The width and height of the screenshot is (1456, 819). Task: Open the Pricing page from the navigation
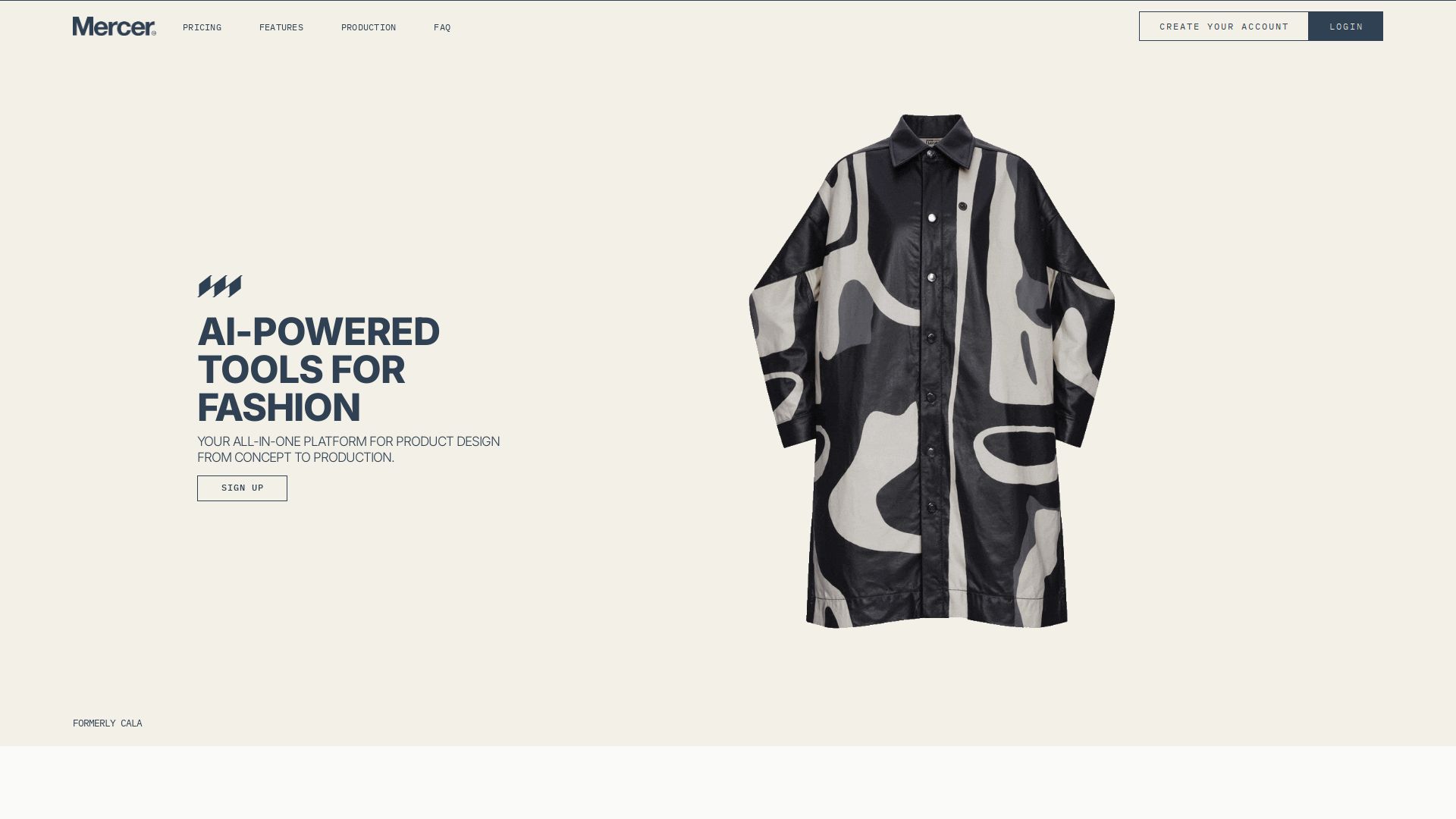pyautogui.click(x=202, y=27)
